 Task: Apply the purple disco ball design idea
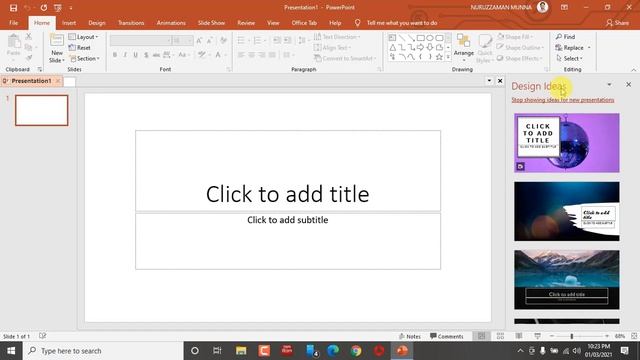click(x=567, y=142)
